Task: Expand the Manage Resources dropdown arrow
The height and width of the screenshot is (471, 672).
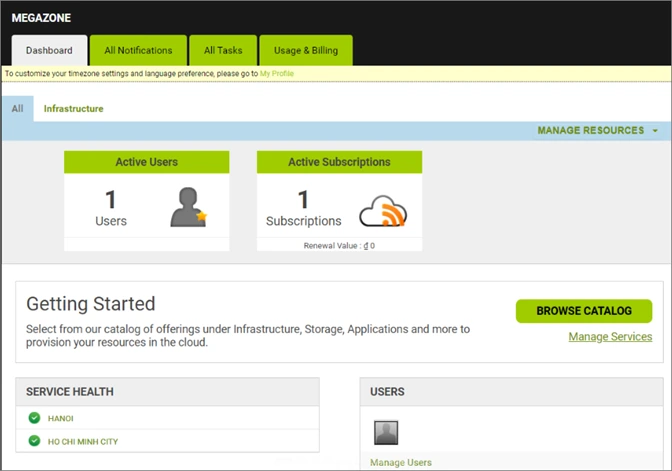Action: coord(655,131)
